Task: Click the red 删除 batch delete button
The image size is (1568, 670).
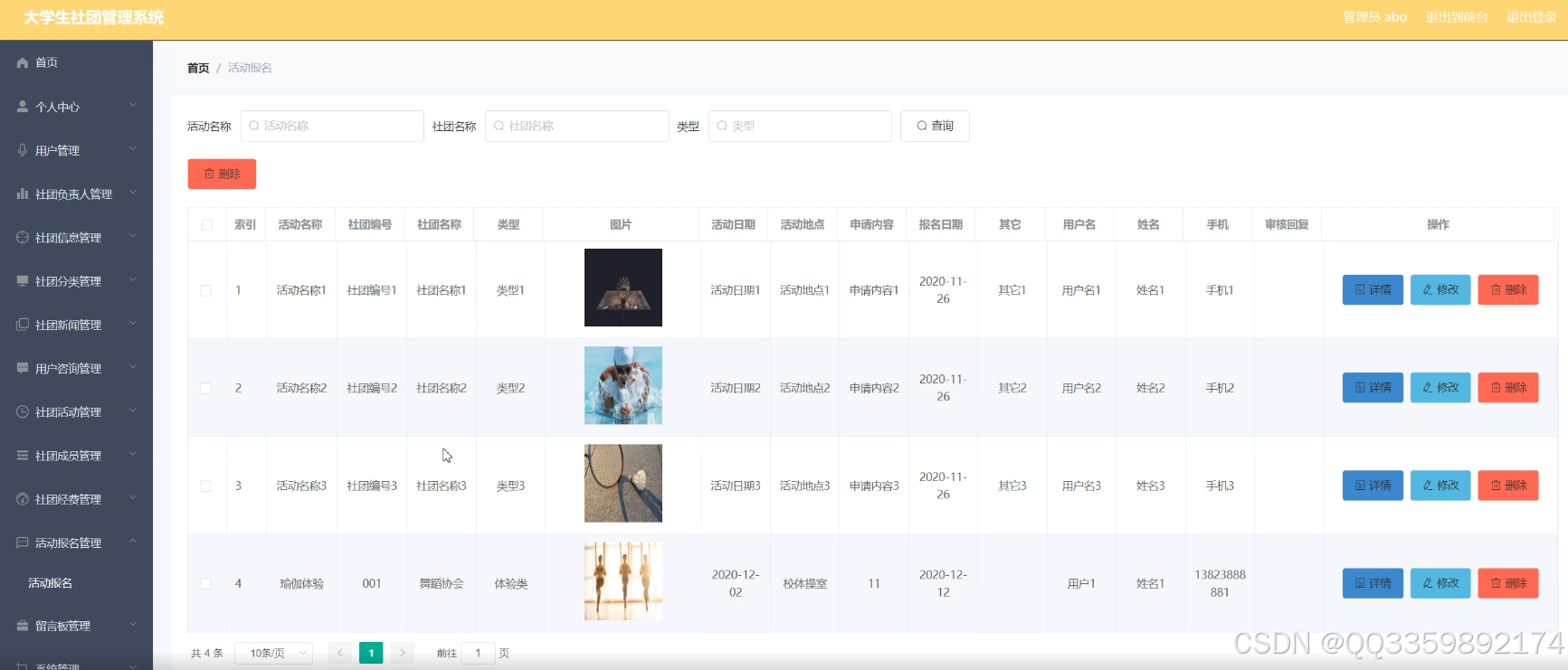Action: (222, 174)
